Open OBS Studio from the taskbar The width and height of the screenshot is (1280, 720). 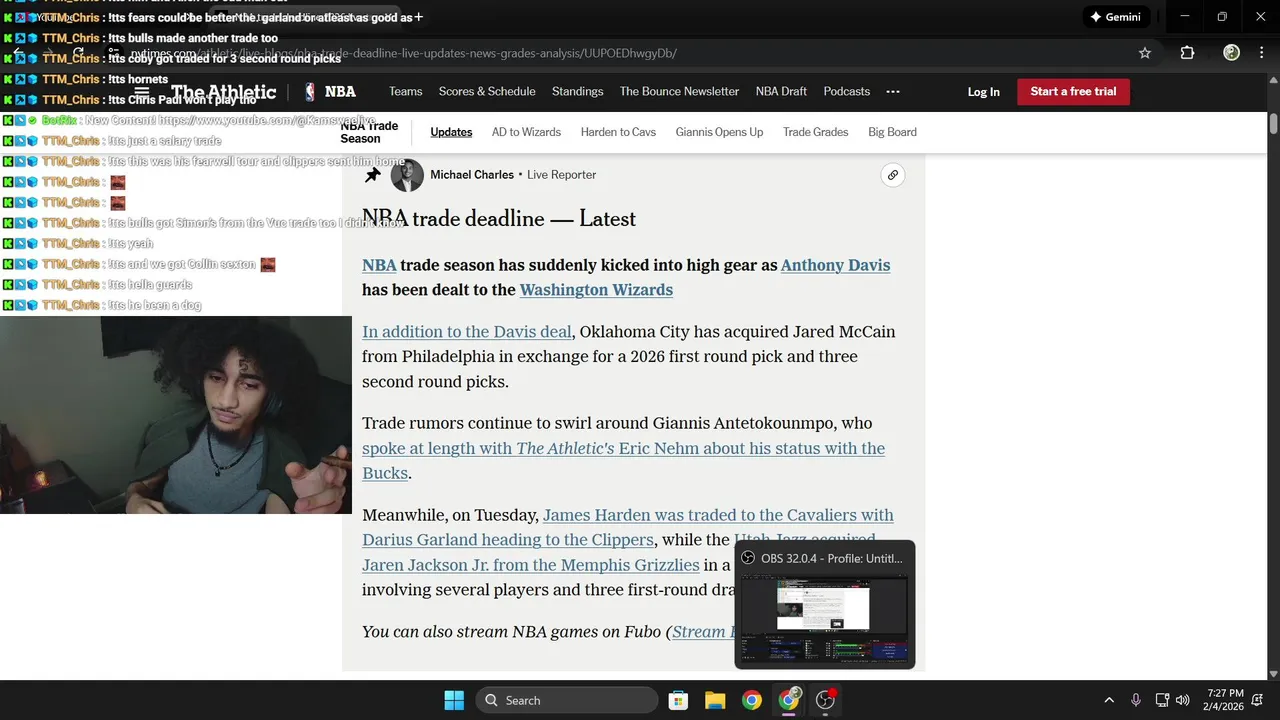(826, 700)
